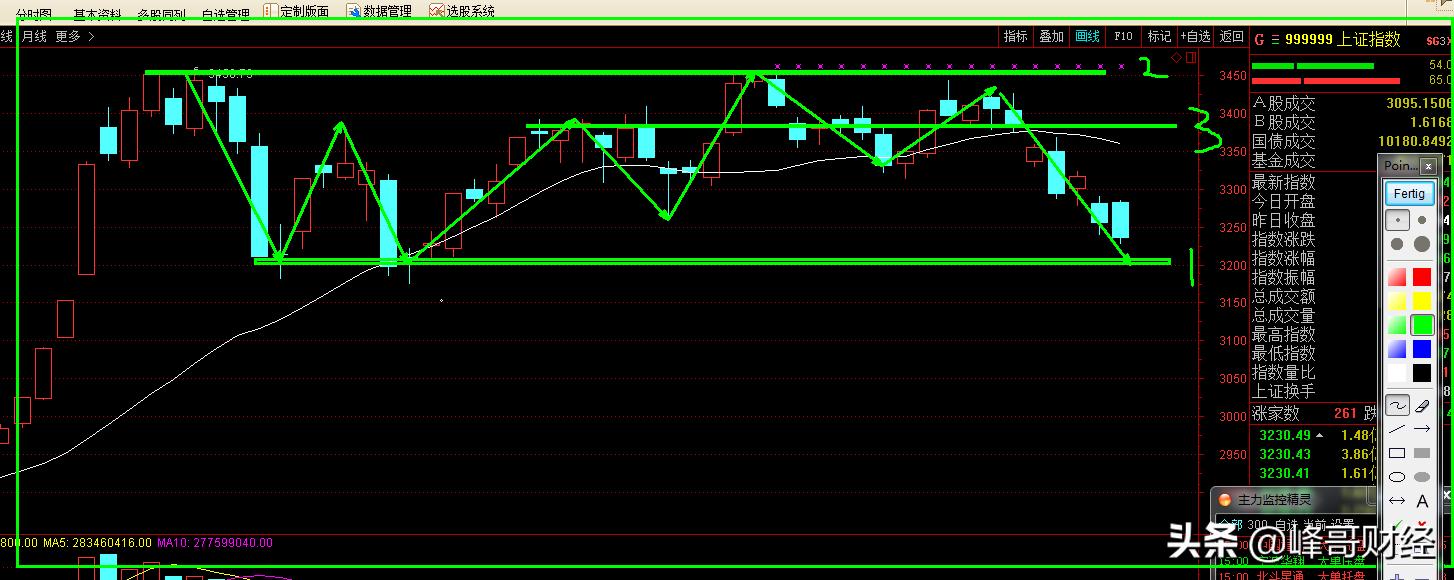Image resolution: width=1454 pixels, height=580 pixels.
Task: Click the 上证换手 label
Action: pos(1283,391)
